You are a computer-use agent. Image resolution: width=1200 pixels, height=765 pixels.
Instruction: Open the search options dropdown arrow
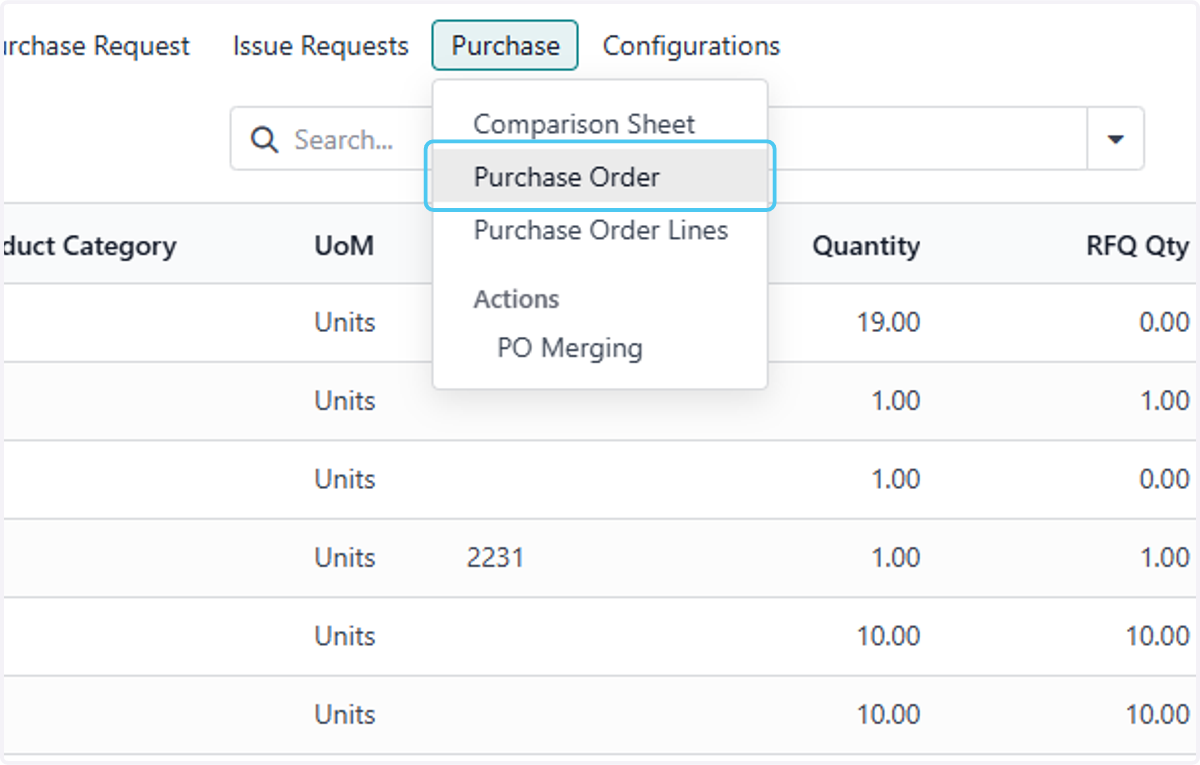[1116, 139]
